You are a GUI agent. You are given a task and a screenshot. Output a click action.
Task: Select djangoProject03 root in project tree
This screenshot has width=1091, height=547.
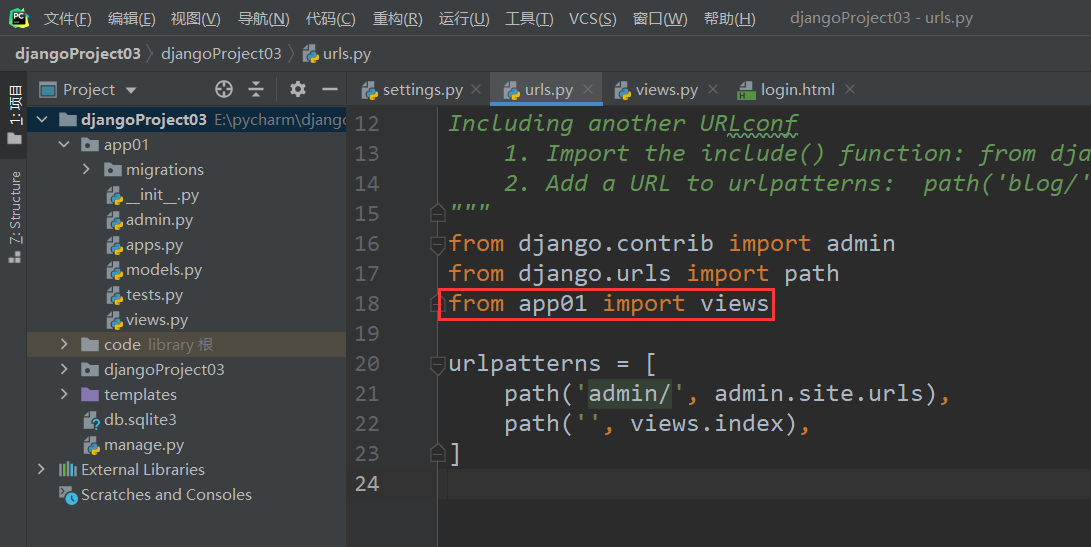[186, 120]
